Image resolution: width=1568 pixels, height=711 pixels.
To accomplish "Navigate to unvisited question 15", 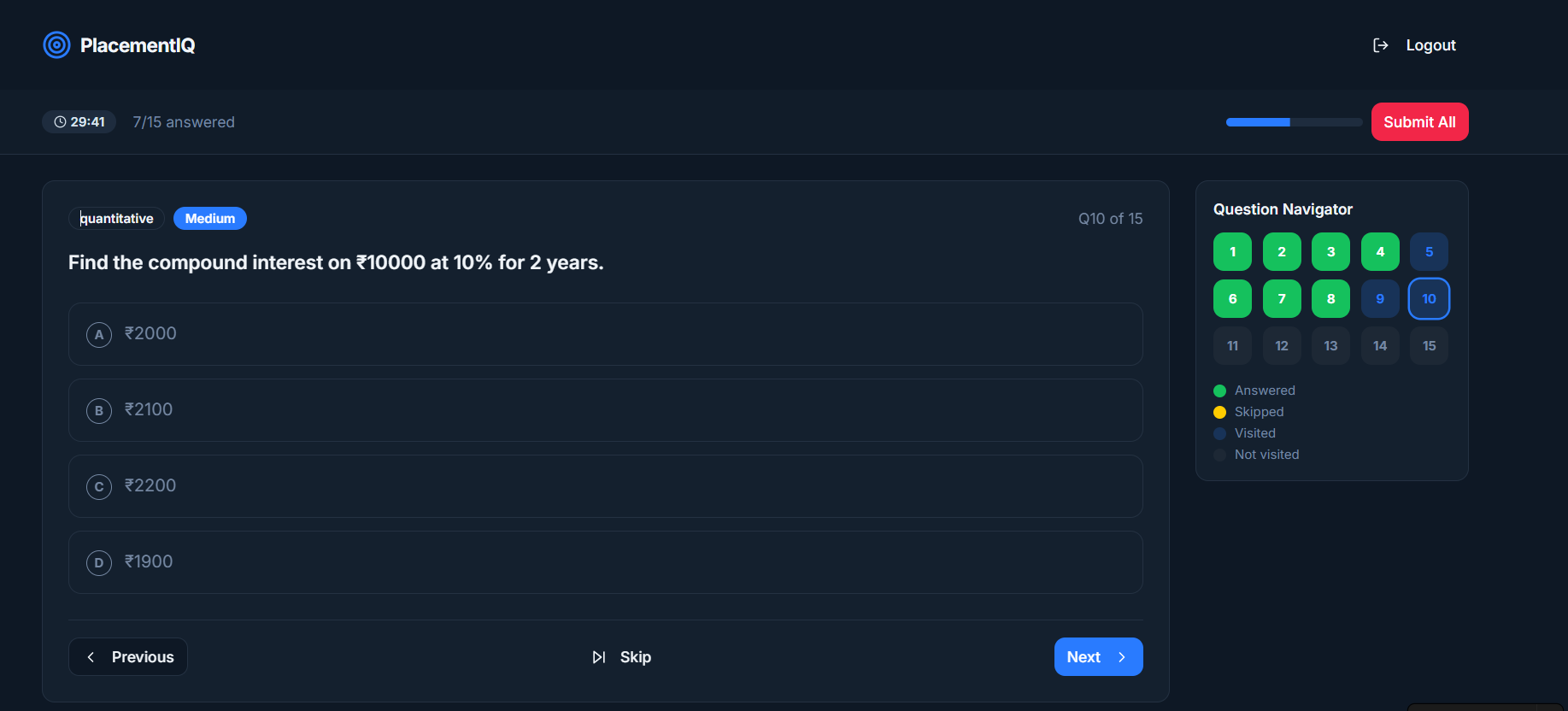I will (1429, 346).
